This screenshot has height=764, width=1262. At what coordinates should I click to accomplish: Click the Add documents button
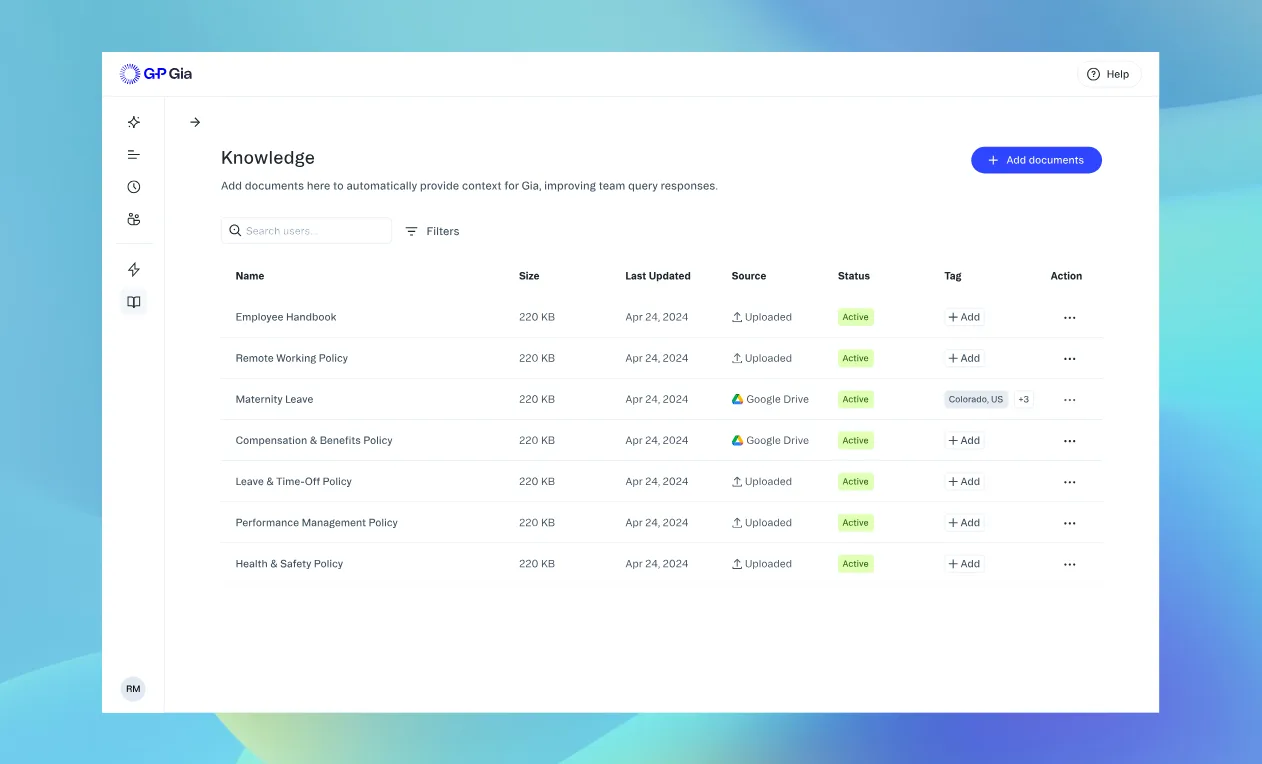coord(1036,160)
